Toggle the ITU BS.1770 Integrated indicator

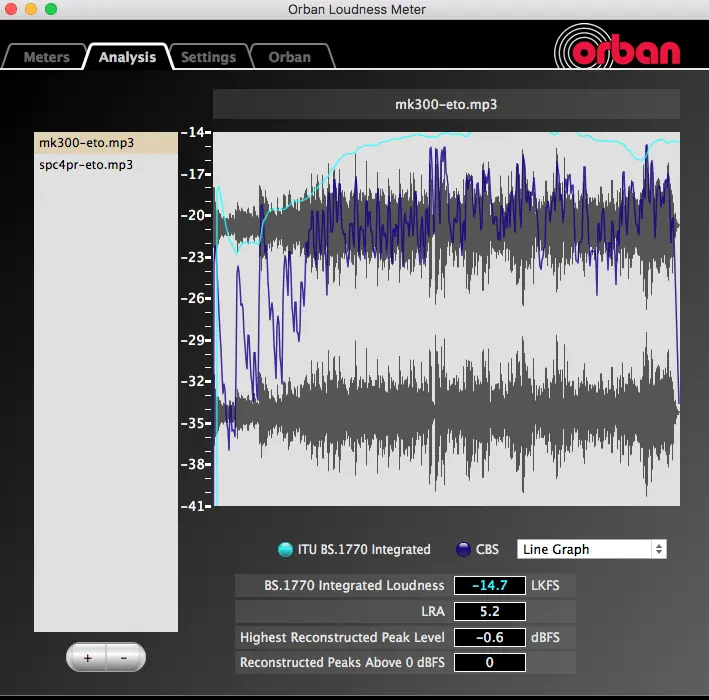(285, 549)
